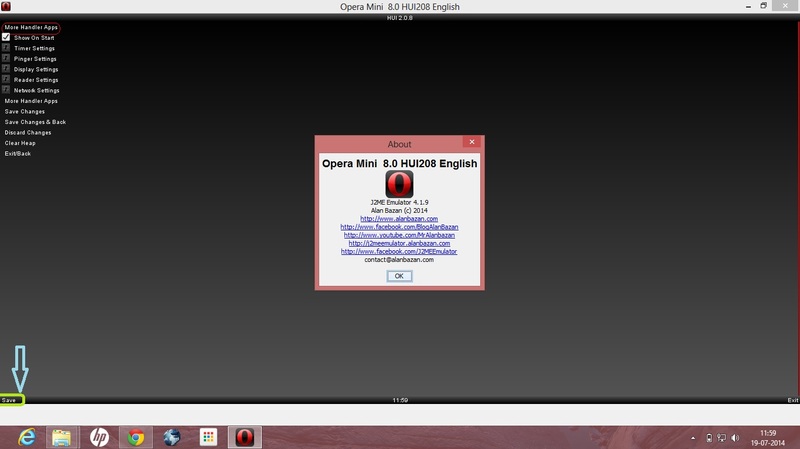Open the j2meemulator.alanbazan.com link
The image size is (800, 449).
click(x=399, y=243)
